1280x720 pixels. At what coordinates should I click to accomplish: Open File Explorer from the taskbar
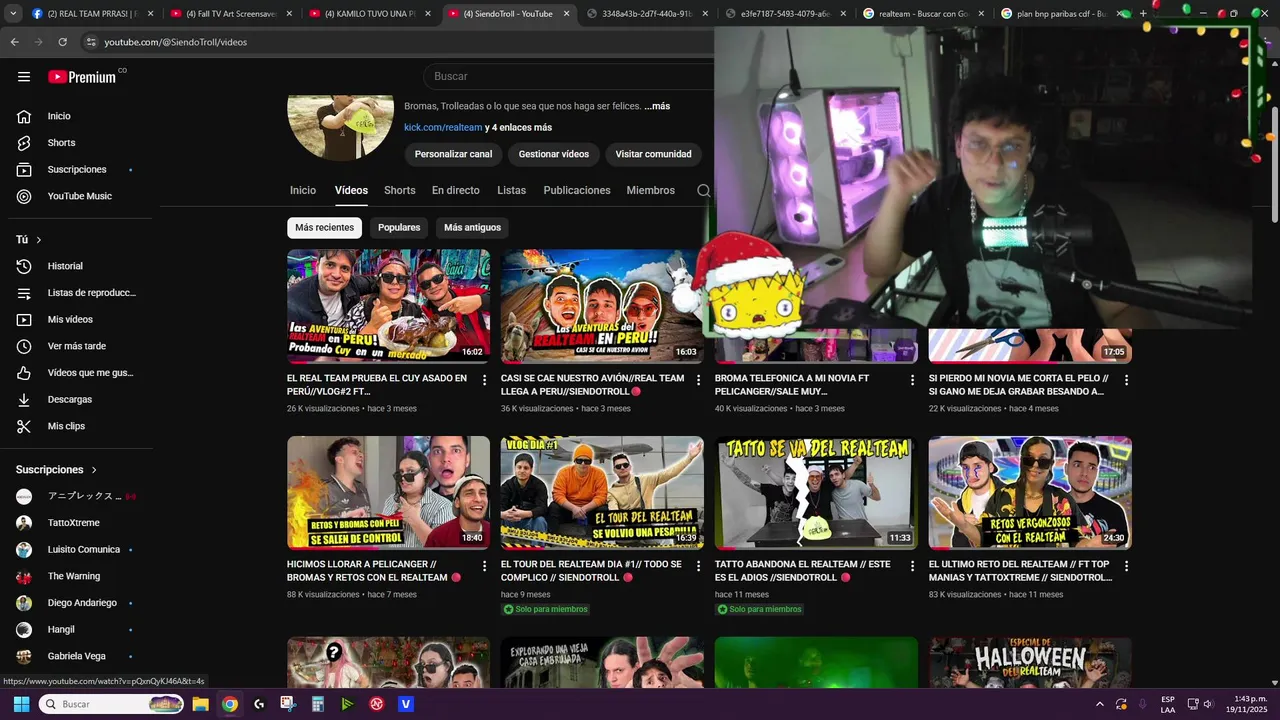click(200, 704)
